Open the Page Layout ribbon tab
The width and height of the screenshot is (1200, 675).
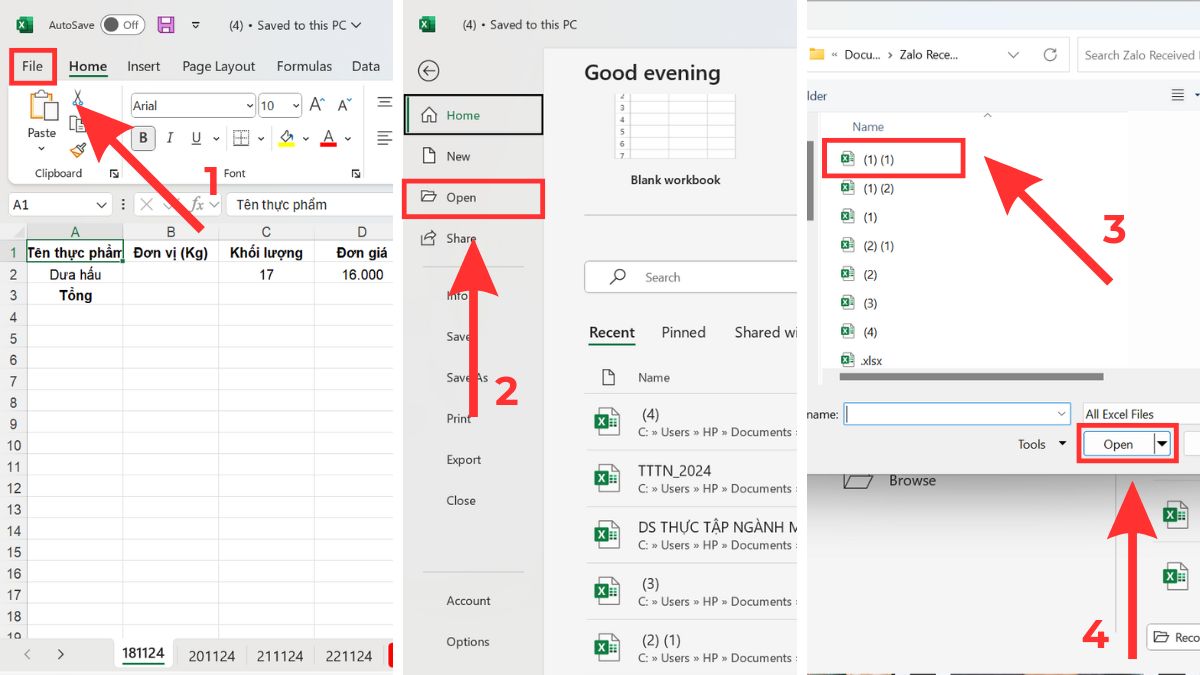coord(219,66)
